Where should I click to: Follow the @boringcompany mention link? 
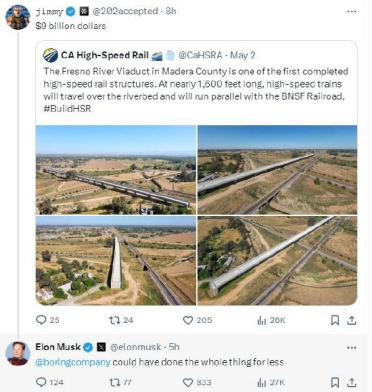click(x=73, y=362)
